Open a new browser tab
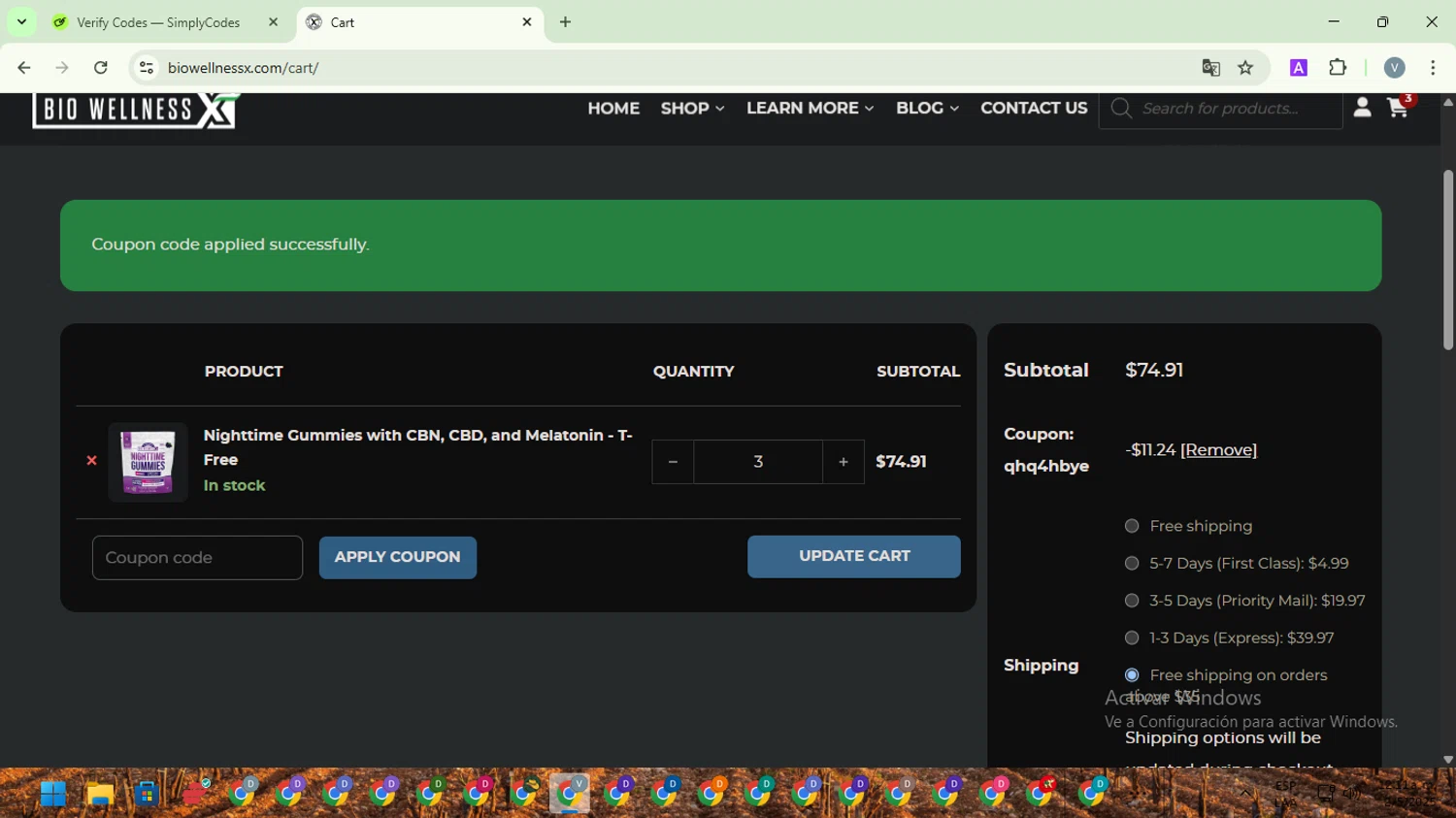Image resolution: width=1456 pixels, height=818 pixels. pyautogui.click(x=566, y=22)
